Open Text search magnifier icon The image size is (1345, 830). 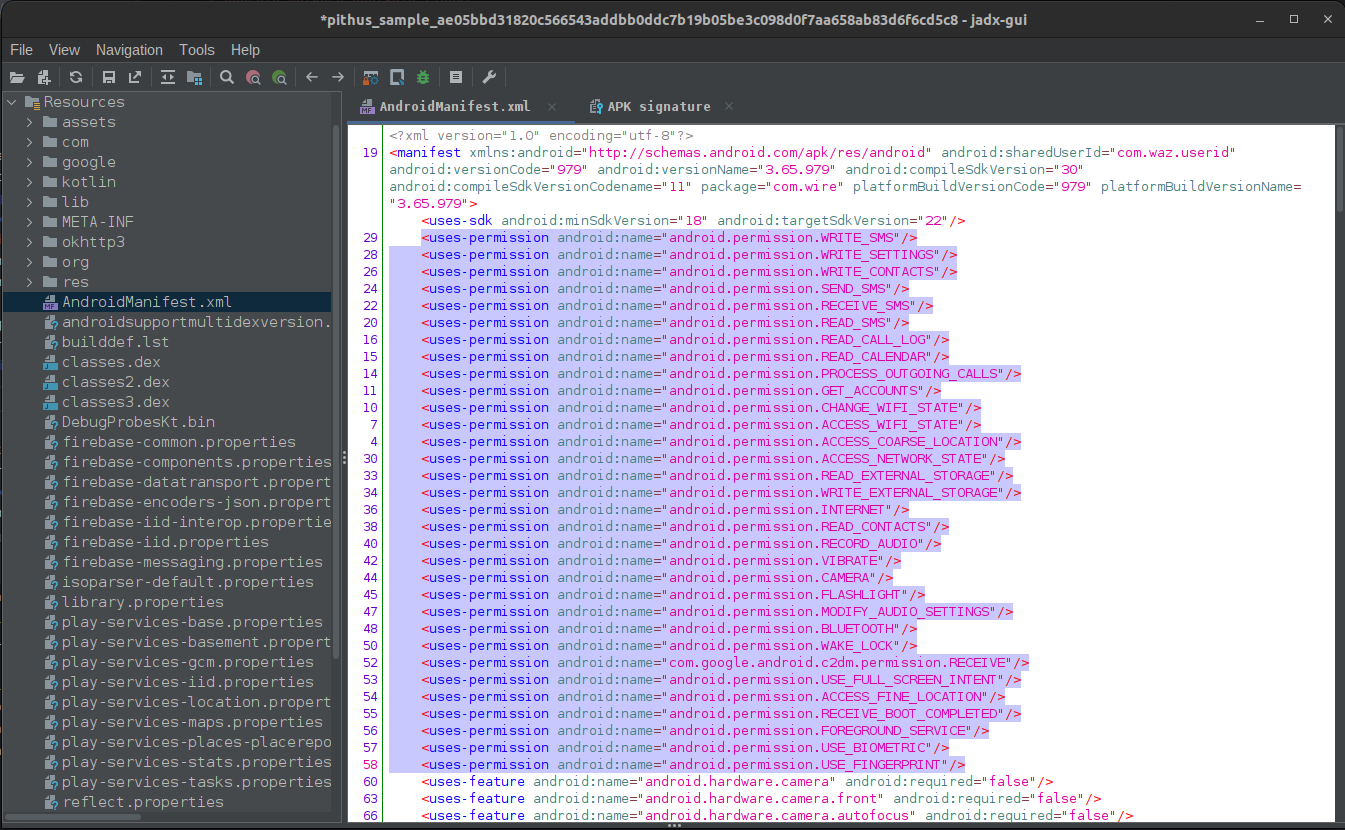coord(227,77)
